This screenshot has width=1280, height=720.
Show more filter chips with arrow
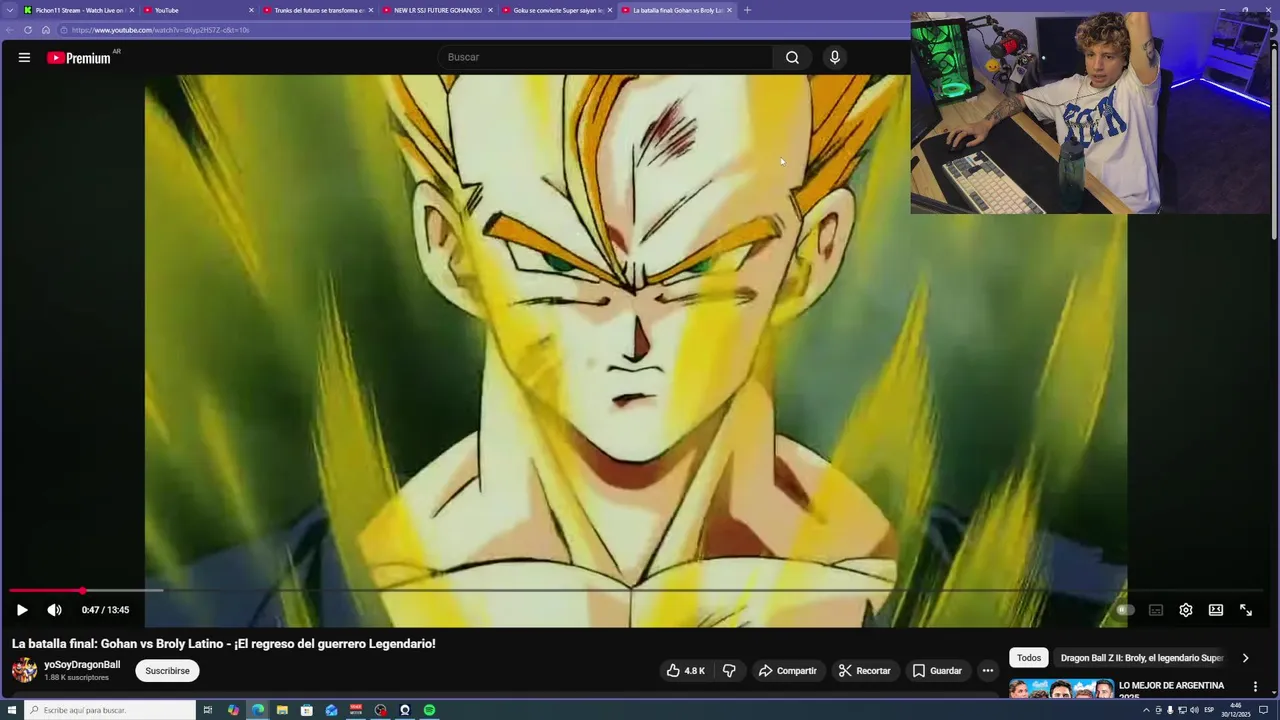(x=1245, y=658)
